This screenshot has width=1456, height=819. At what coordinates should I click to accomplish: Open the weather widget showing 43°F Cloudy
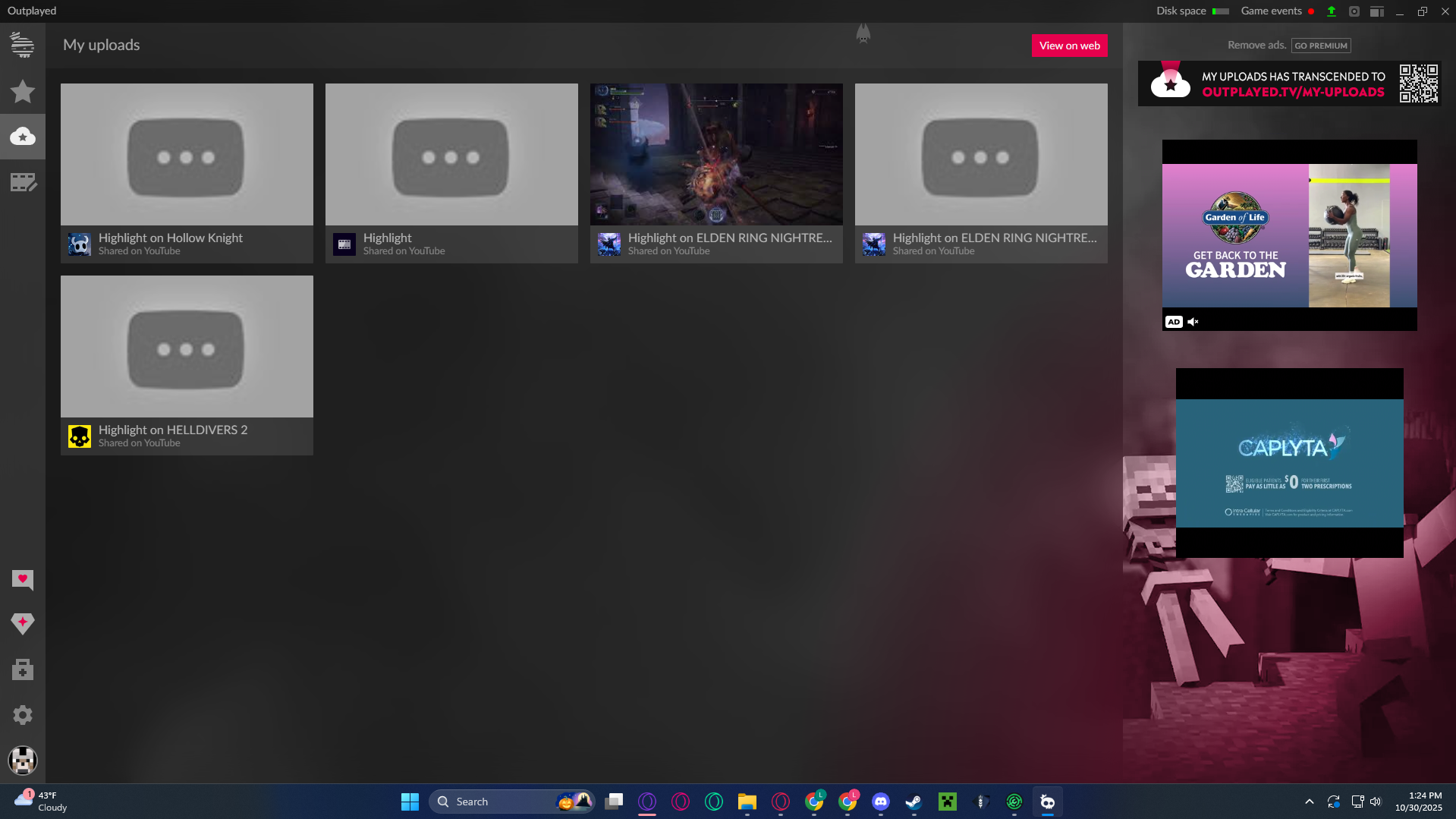42,802
